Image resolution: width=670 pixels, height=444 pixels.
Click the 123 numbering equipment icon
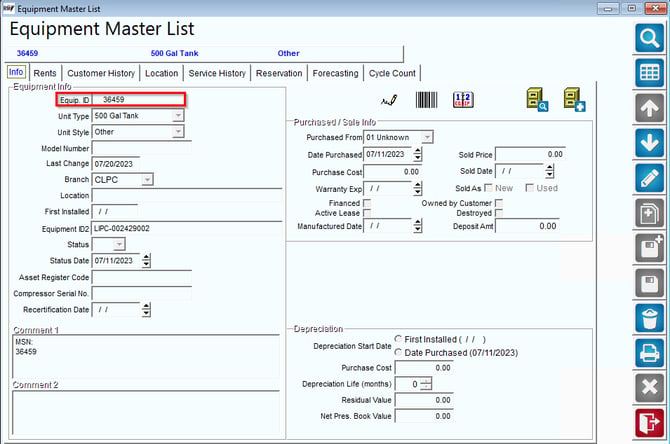pos(463,100)
